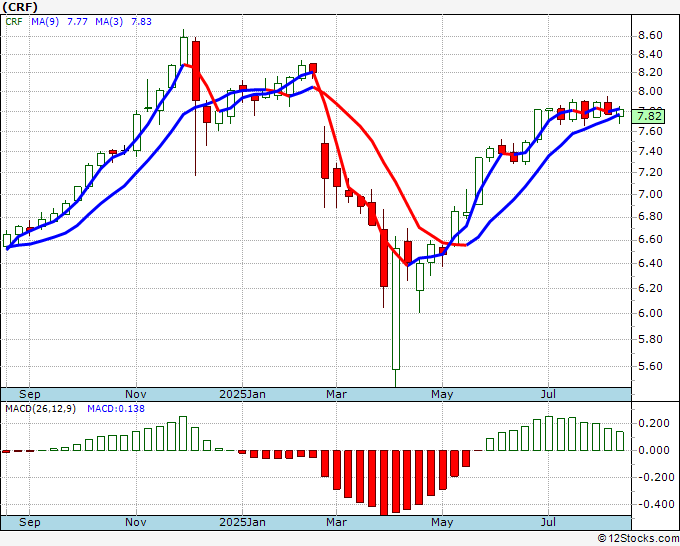Click May on the MACD panel time axis

point(442,522)
